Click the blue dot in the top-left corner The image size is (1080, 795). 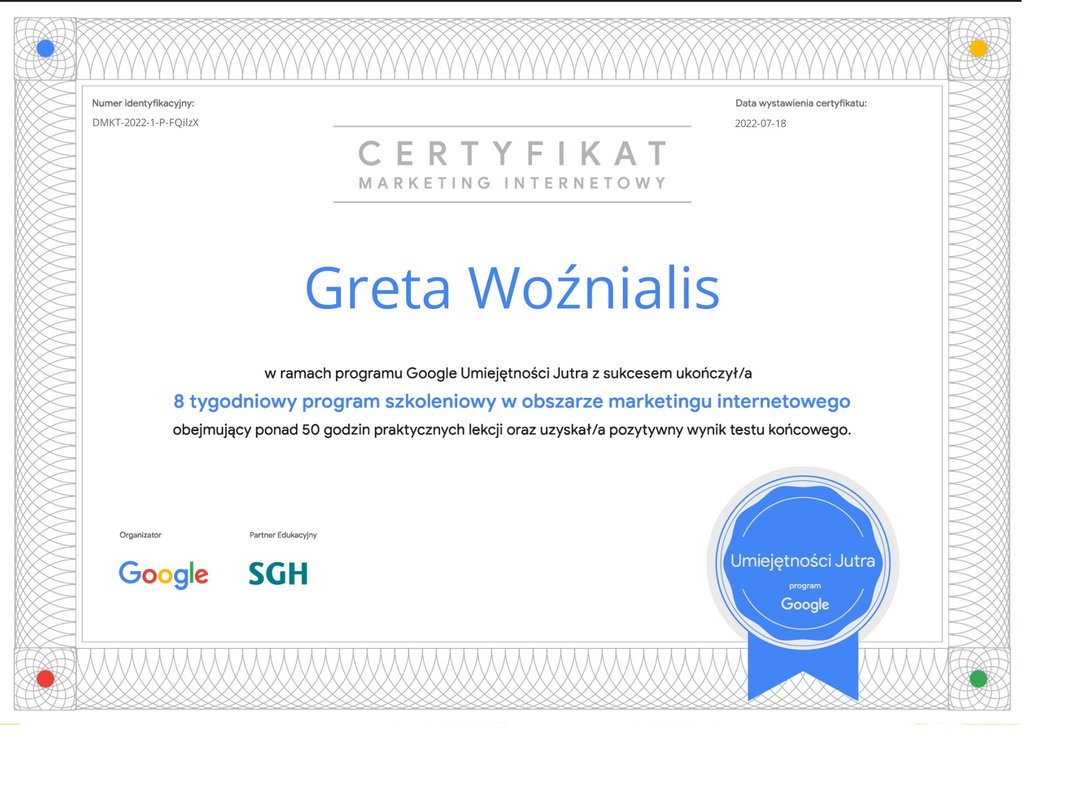click(x=45, y=48)
